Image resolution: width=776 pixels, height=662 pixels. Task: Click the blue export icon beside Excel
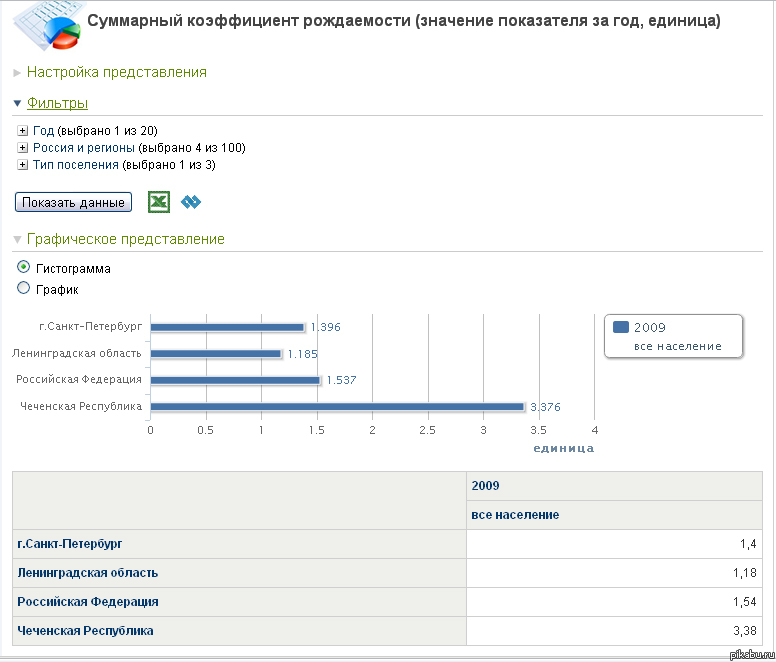[x=191, y=202]
